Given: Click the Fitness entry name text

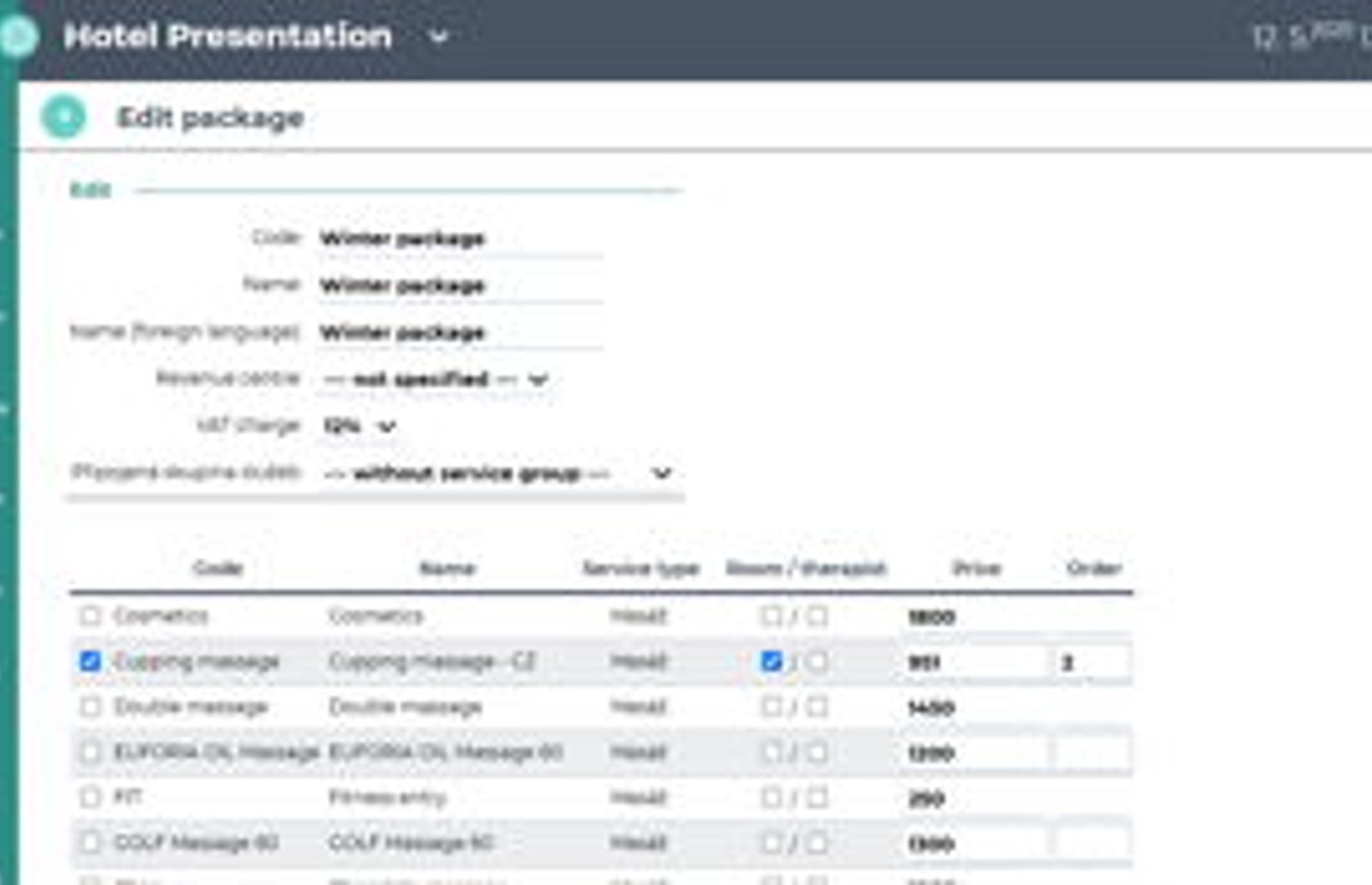Looking at the screenshot, I should [388, 798].
